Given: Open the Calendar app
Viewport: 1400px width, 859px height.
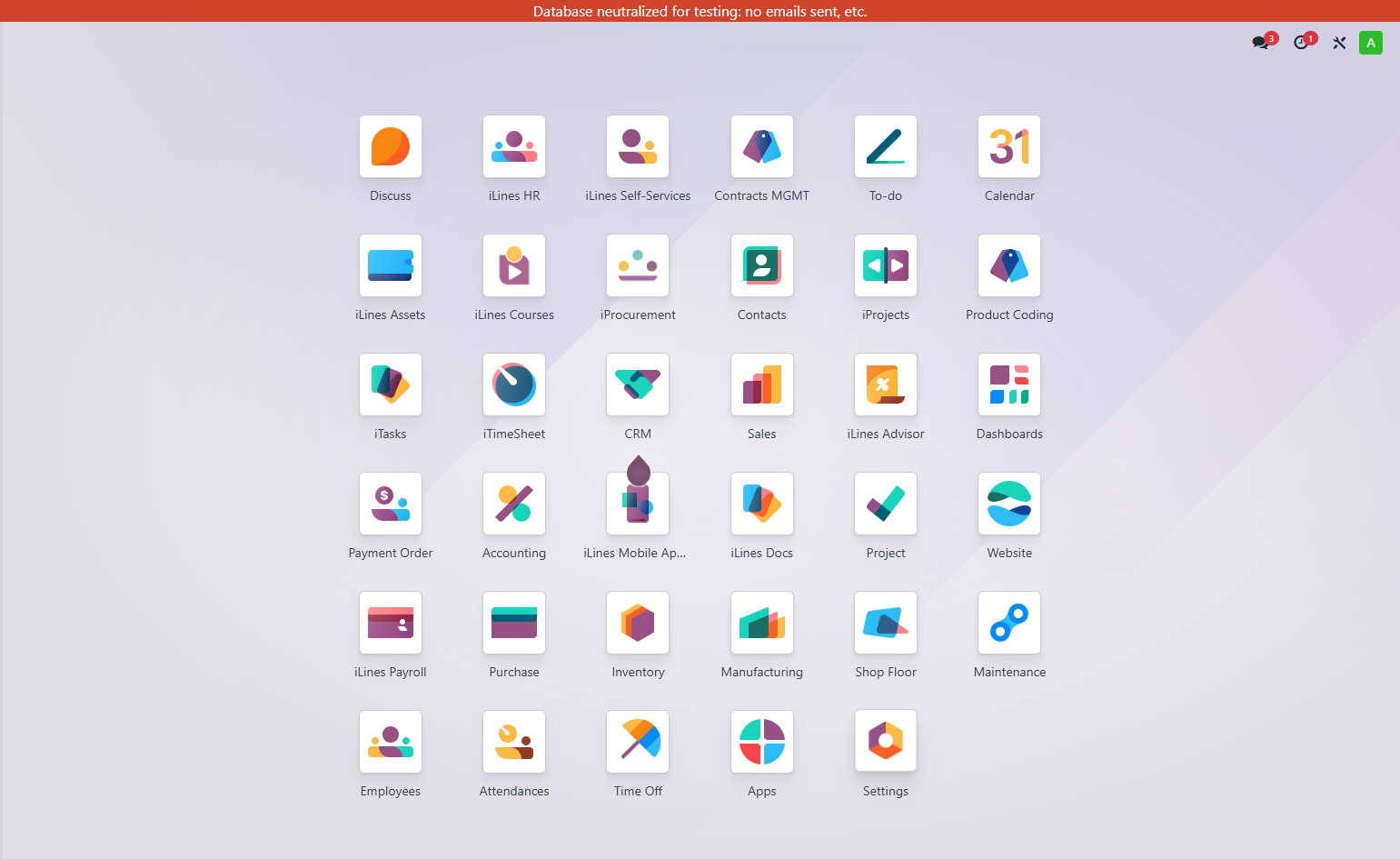Looking at the screenshot, I should 1009,146.
